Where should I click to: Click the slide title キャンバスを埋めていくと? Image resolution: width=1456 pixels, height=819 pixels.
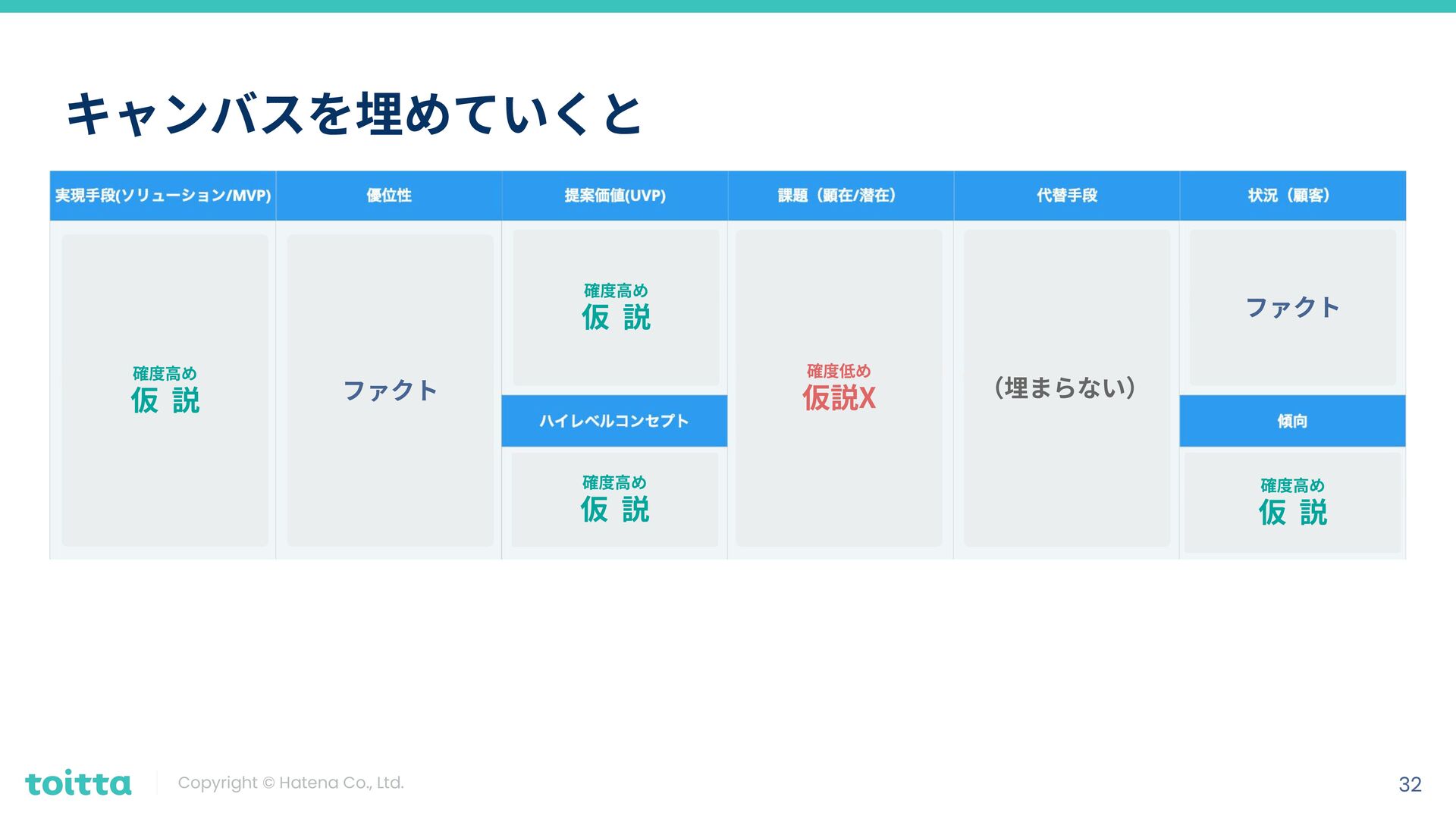click(354, 115)
